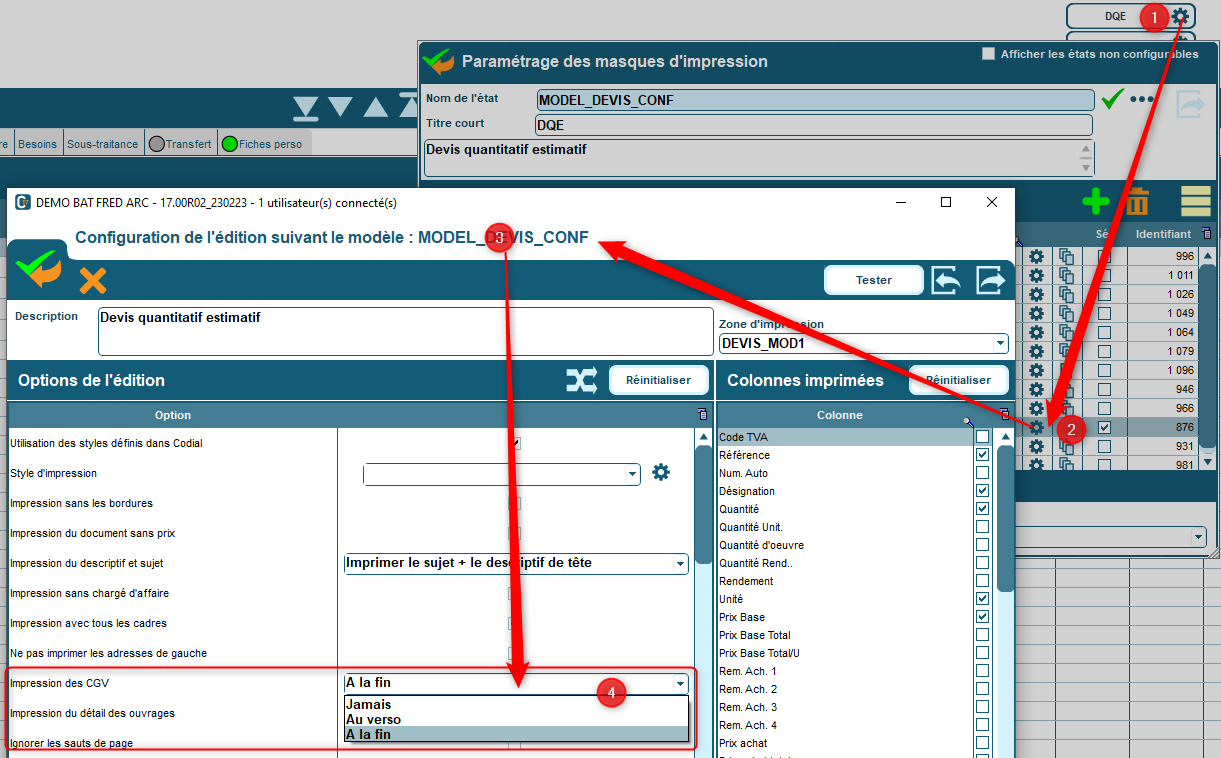Click Réinitialiser in Colonnes imprimées header
This screenshot has width=1221, height=758.
pos(958,380)
